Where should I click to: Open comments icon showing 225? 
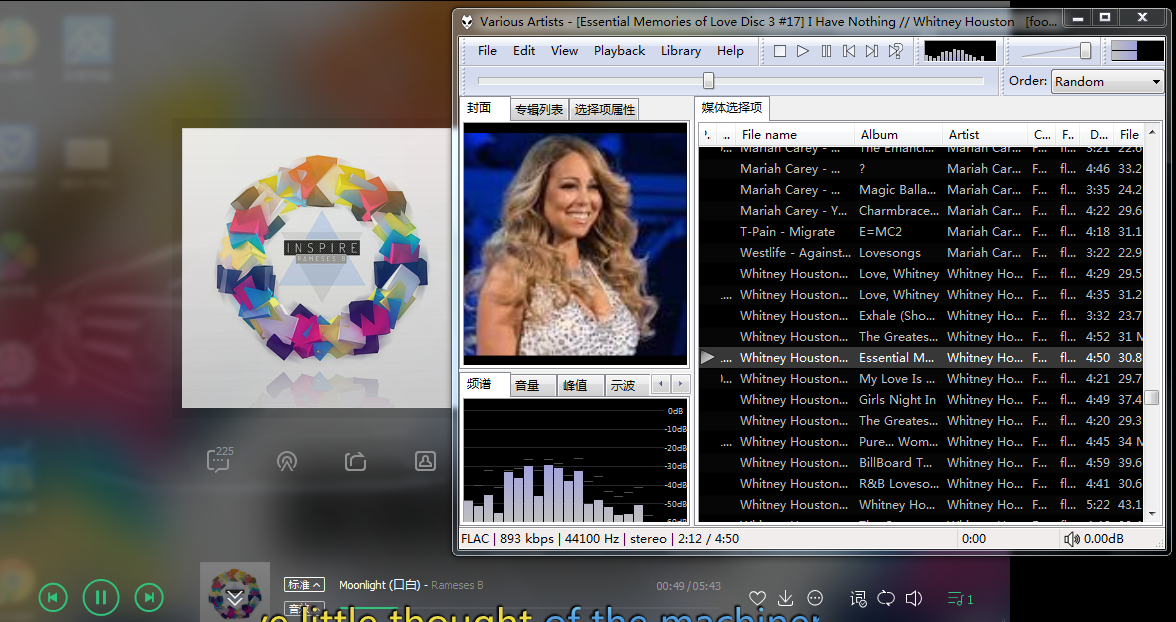pos(218,460)
